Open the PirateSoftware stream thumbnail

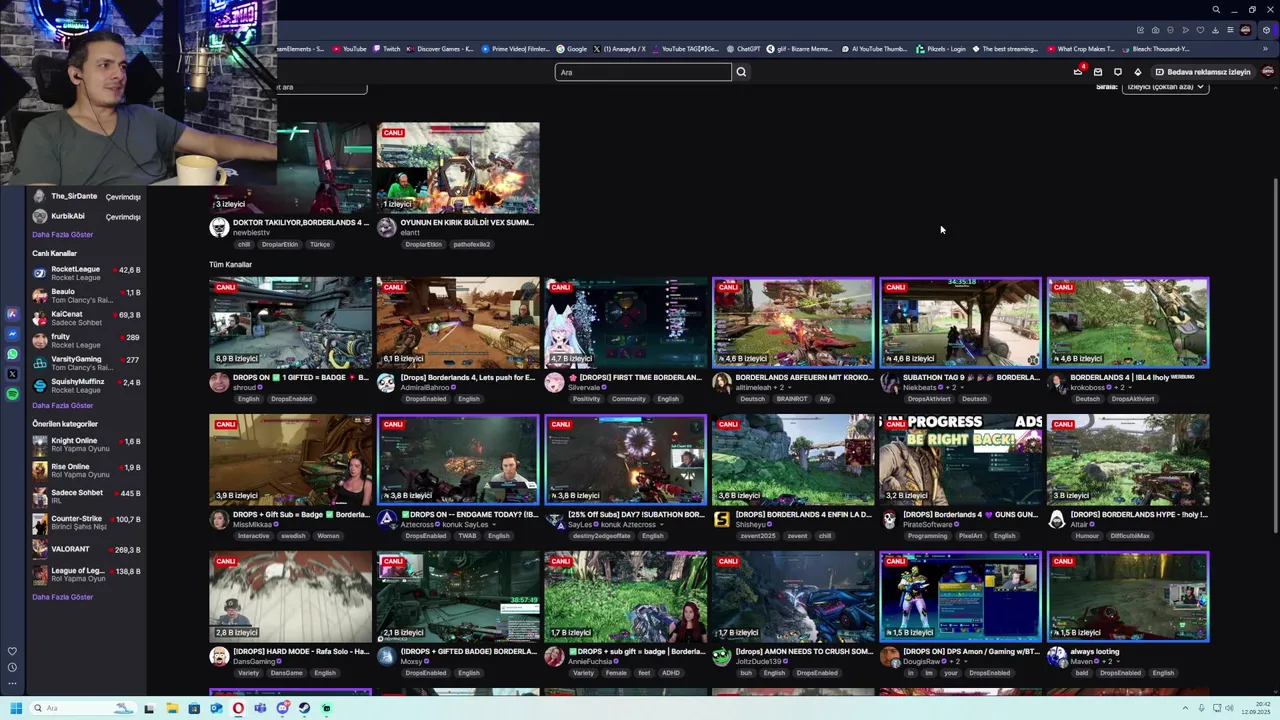point(960,460)
